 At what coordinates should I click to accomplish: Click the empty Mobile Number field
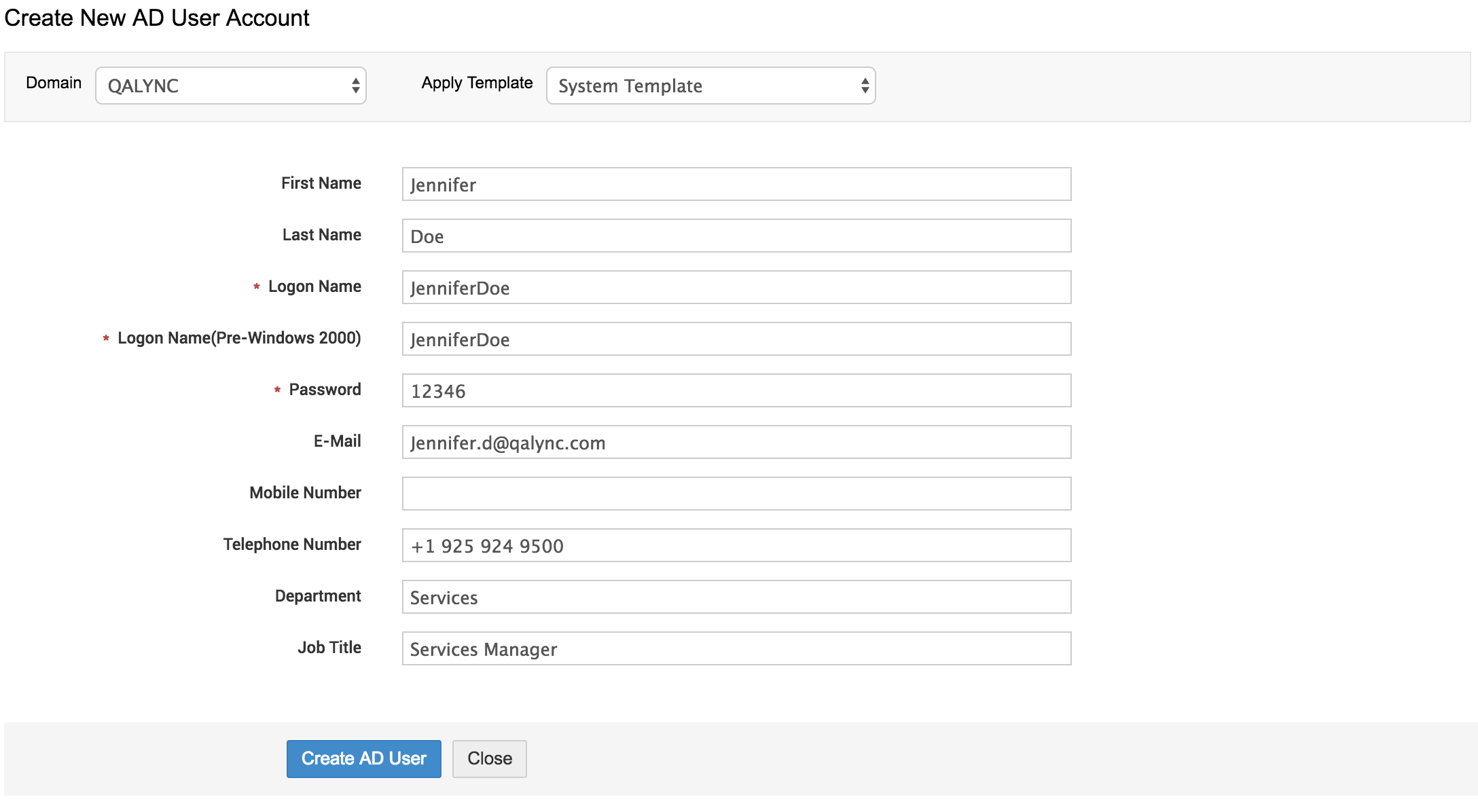click(x=736, y=494)
